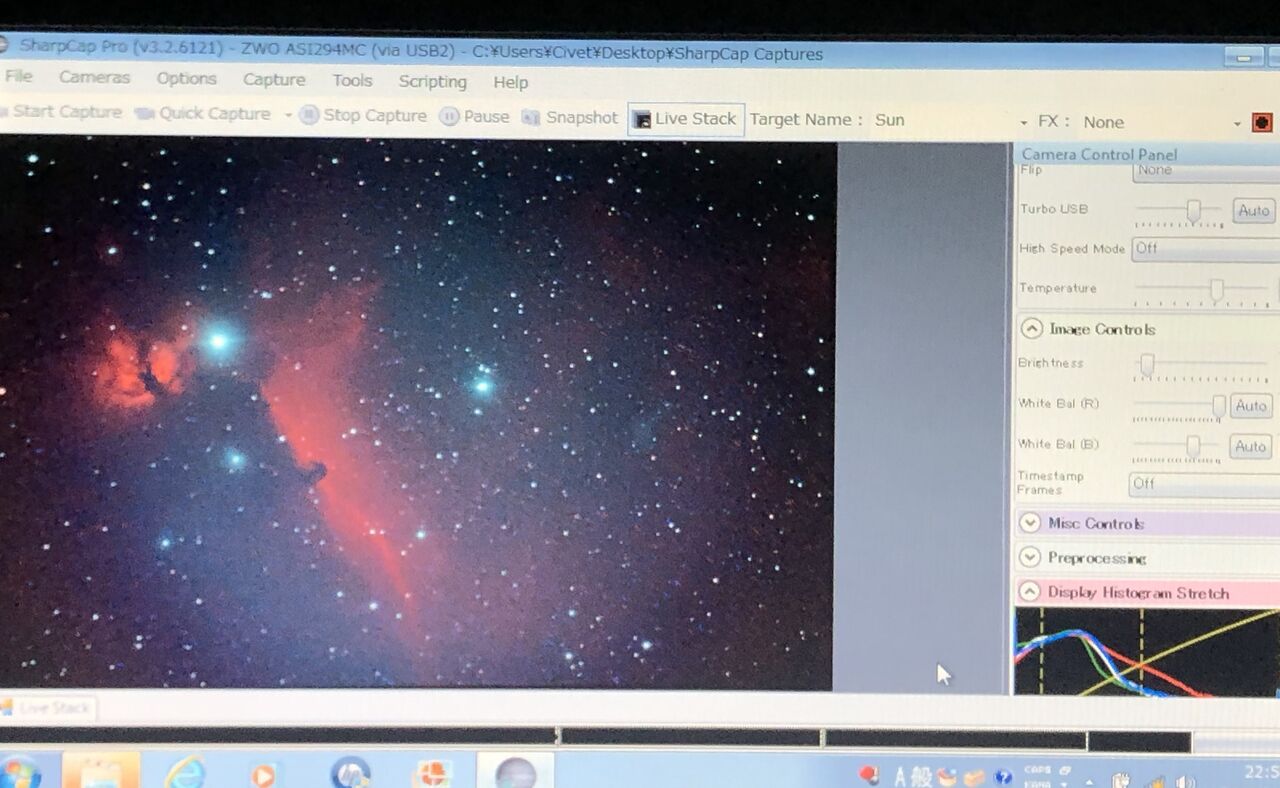Open the Flip dropdown set to None
Screen dimensions: 1280x788
coord(1206,171)
